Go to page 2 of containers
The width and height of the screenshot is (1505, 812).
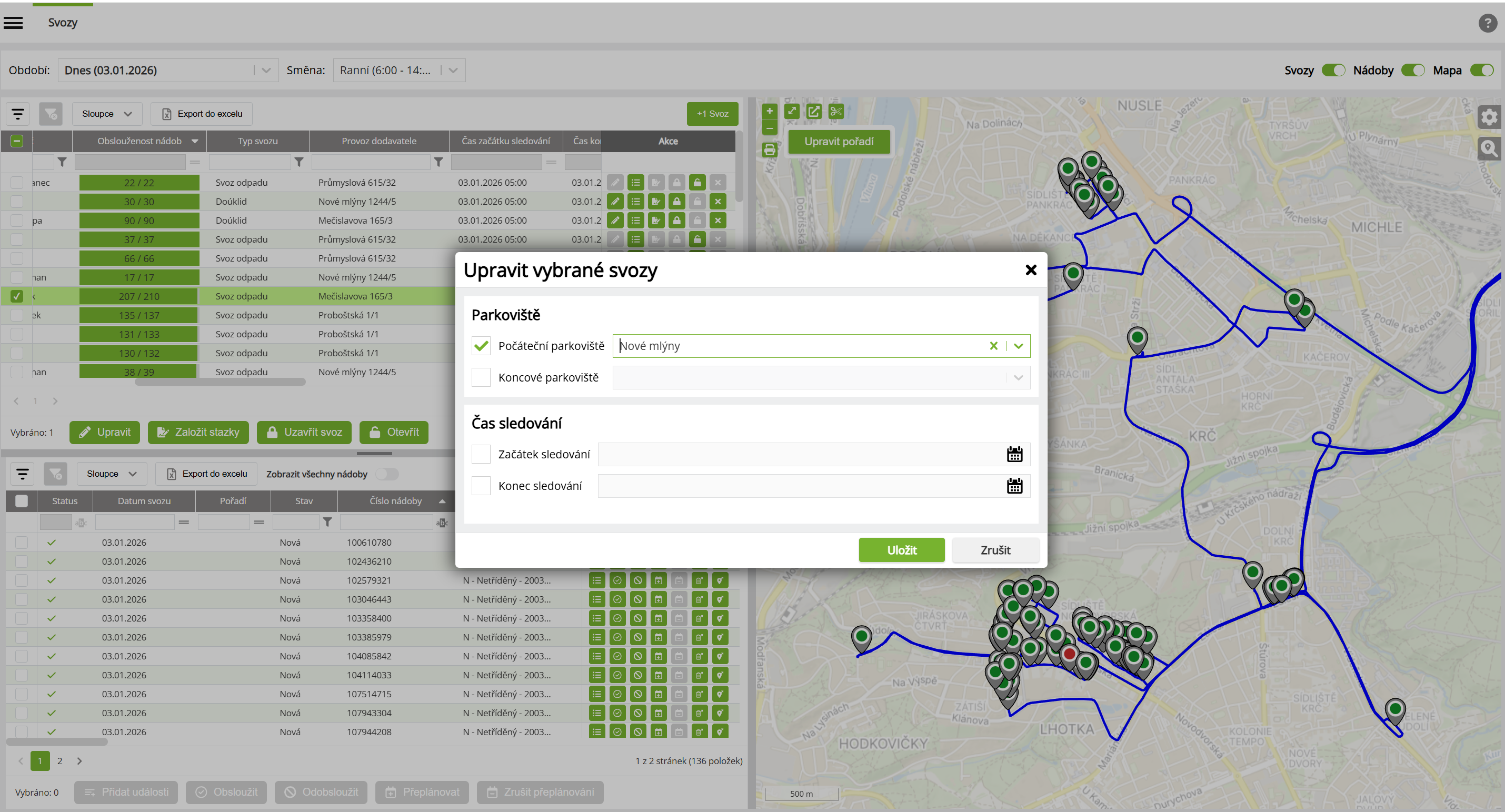[59, 760]
